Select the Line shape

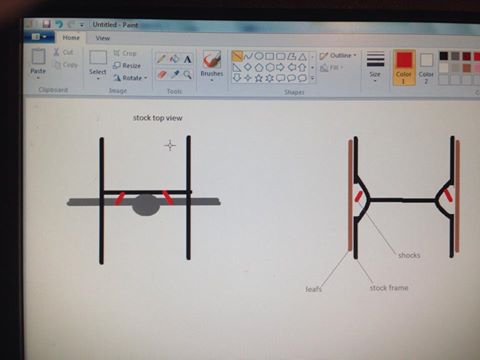237,56
